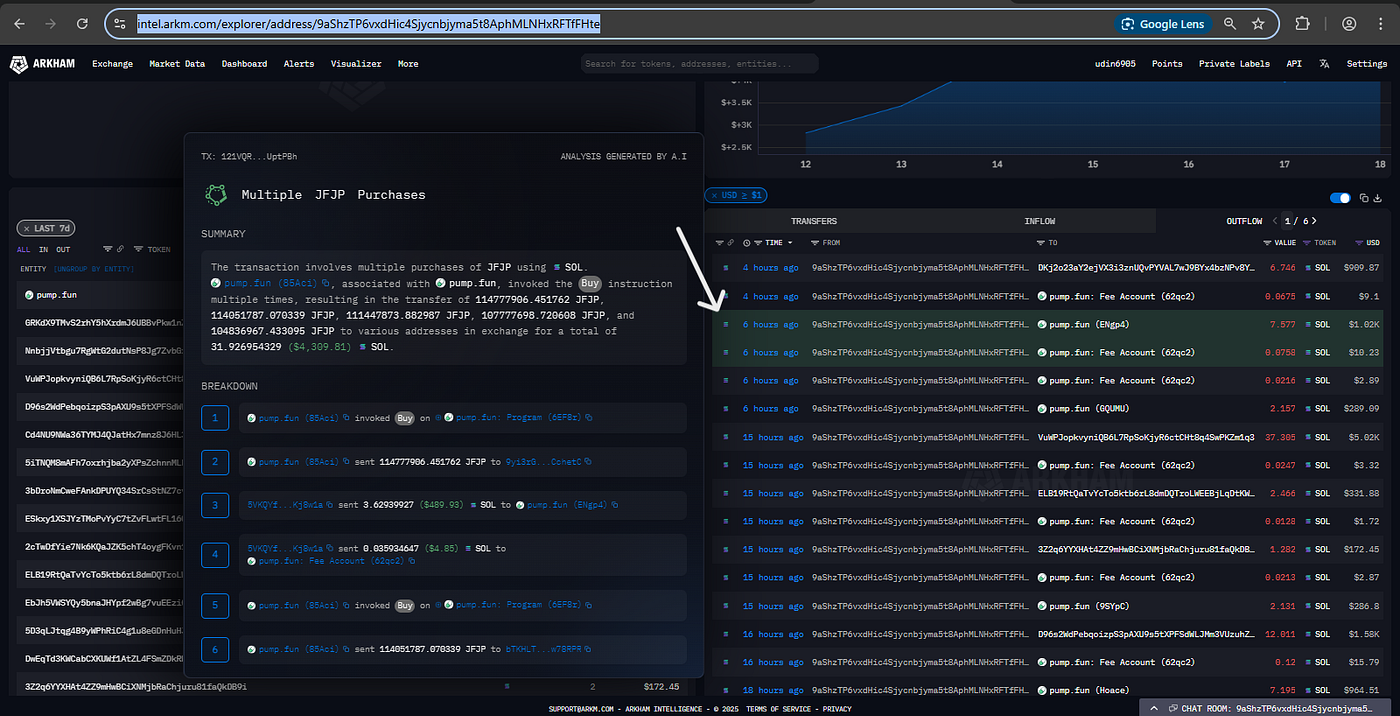
Task: Select the OUT direction filter
Action: (x=63, y=249)
